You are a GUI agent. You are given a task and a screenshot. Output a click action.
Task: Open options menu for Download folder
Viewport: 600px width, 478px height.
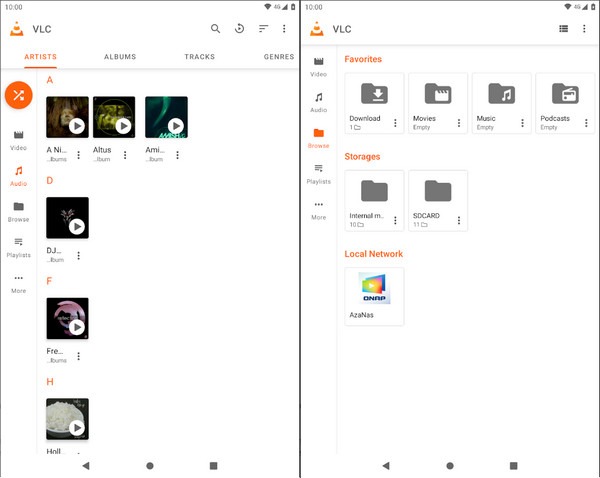[x=395, y=123]
